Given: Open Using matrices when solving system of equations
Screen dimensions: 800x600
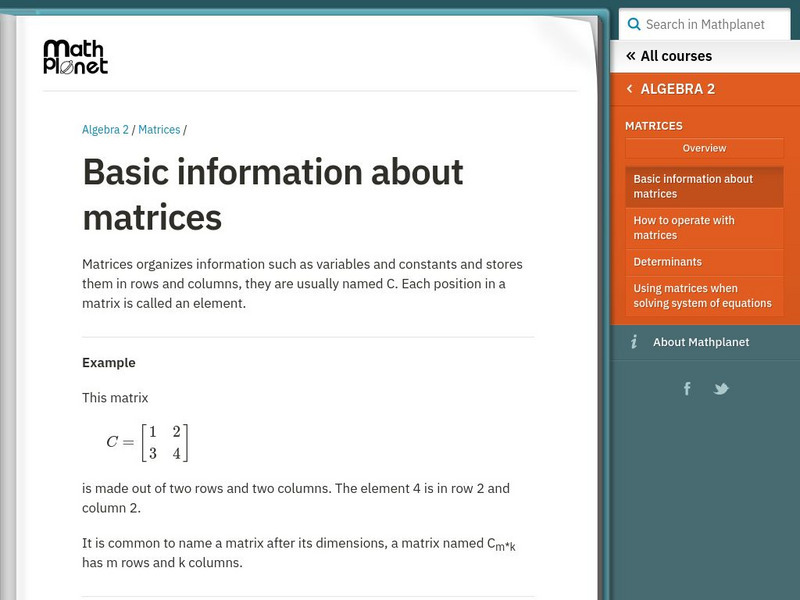Looking at the screenshot, I should pos(704,296).
